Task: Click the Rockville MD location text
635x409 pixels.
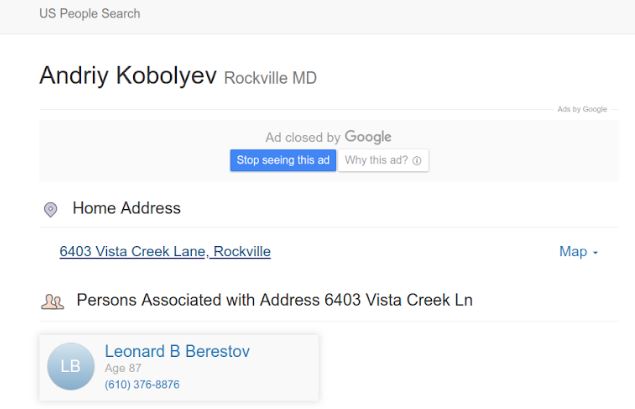Action: click(x=270, y=78)
